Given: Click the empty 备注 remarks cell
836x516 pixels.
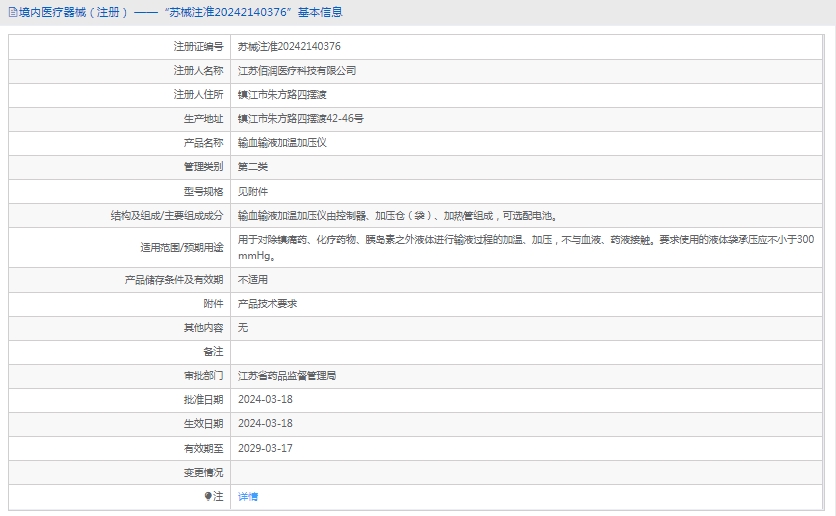Looking at the screenshot, I should (x=530, y=352).
